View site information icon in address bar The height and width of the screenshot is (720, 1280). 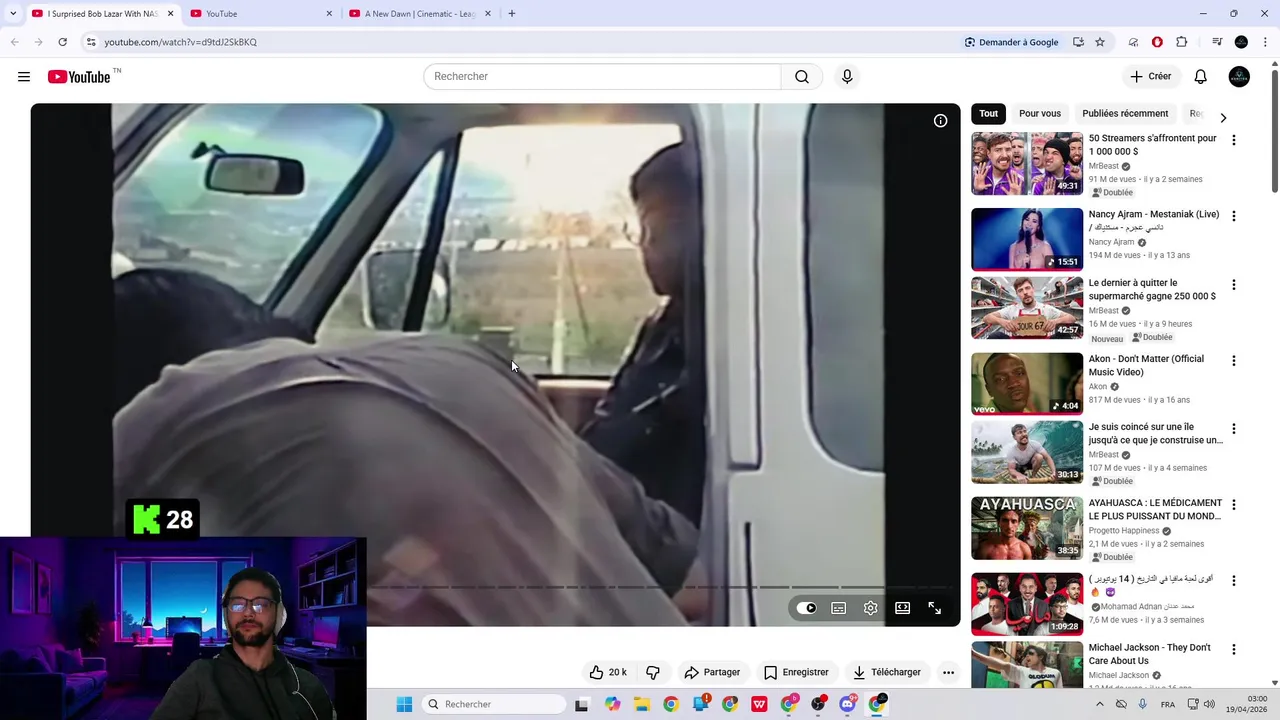click(90, 42)
